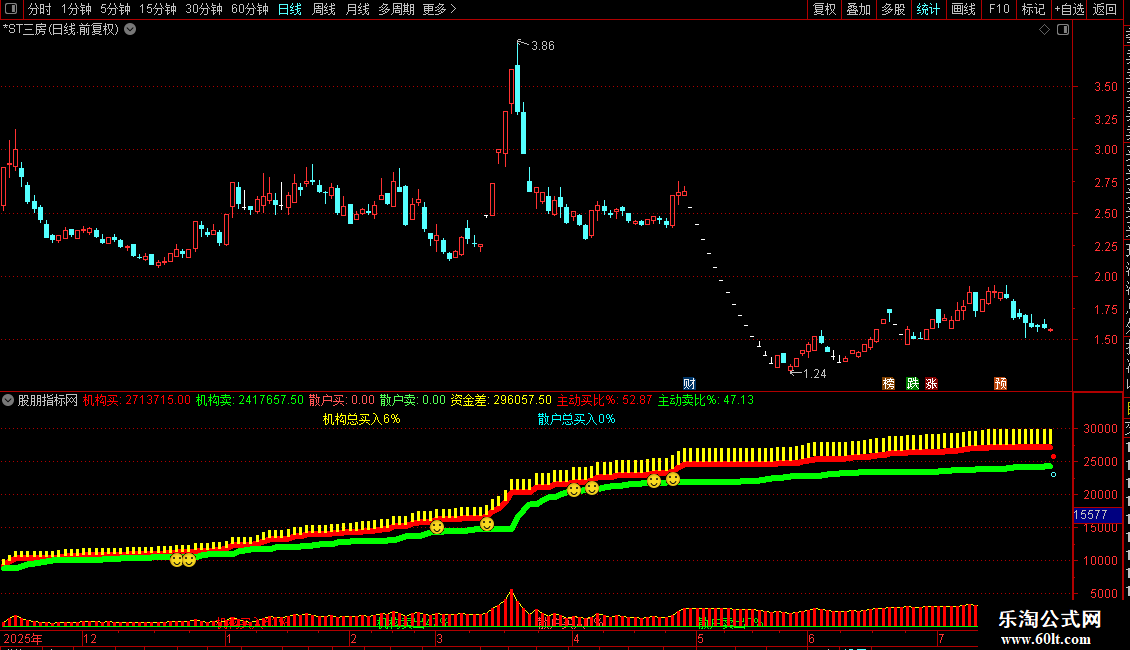1130x650 pixels.
Task: Switch to the 分时 intraday view
Action: [40, 9]
